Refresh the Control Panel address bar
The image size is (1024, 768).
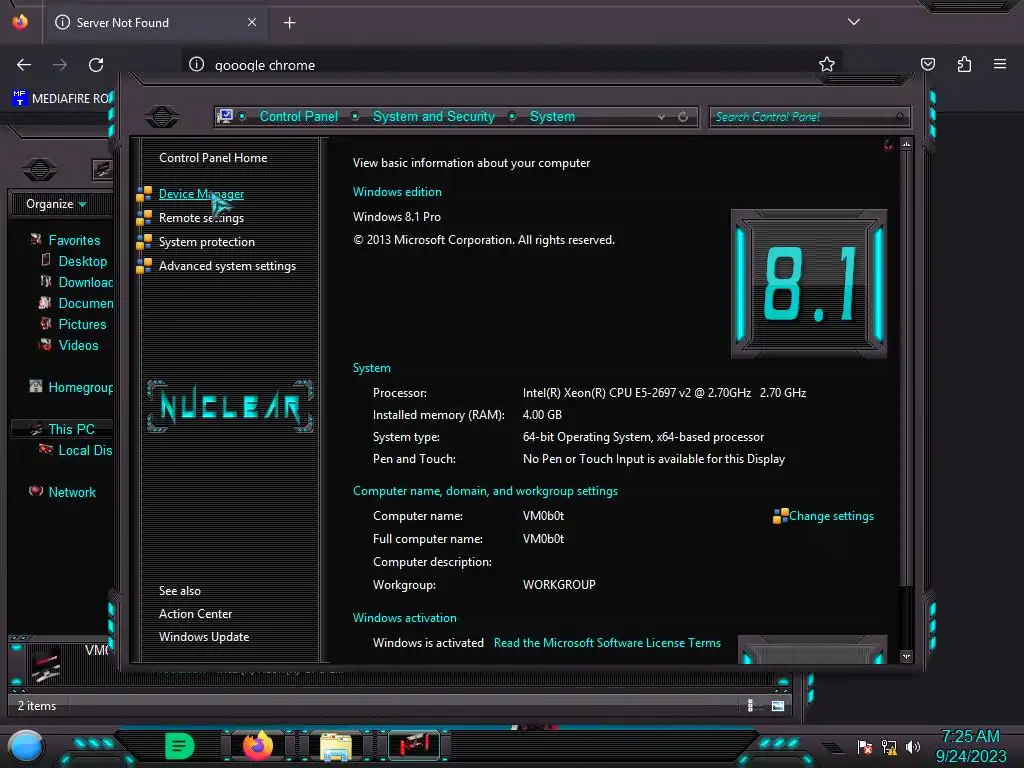tap(683, 117)
